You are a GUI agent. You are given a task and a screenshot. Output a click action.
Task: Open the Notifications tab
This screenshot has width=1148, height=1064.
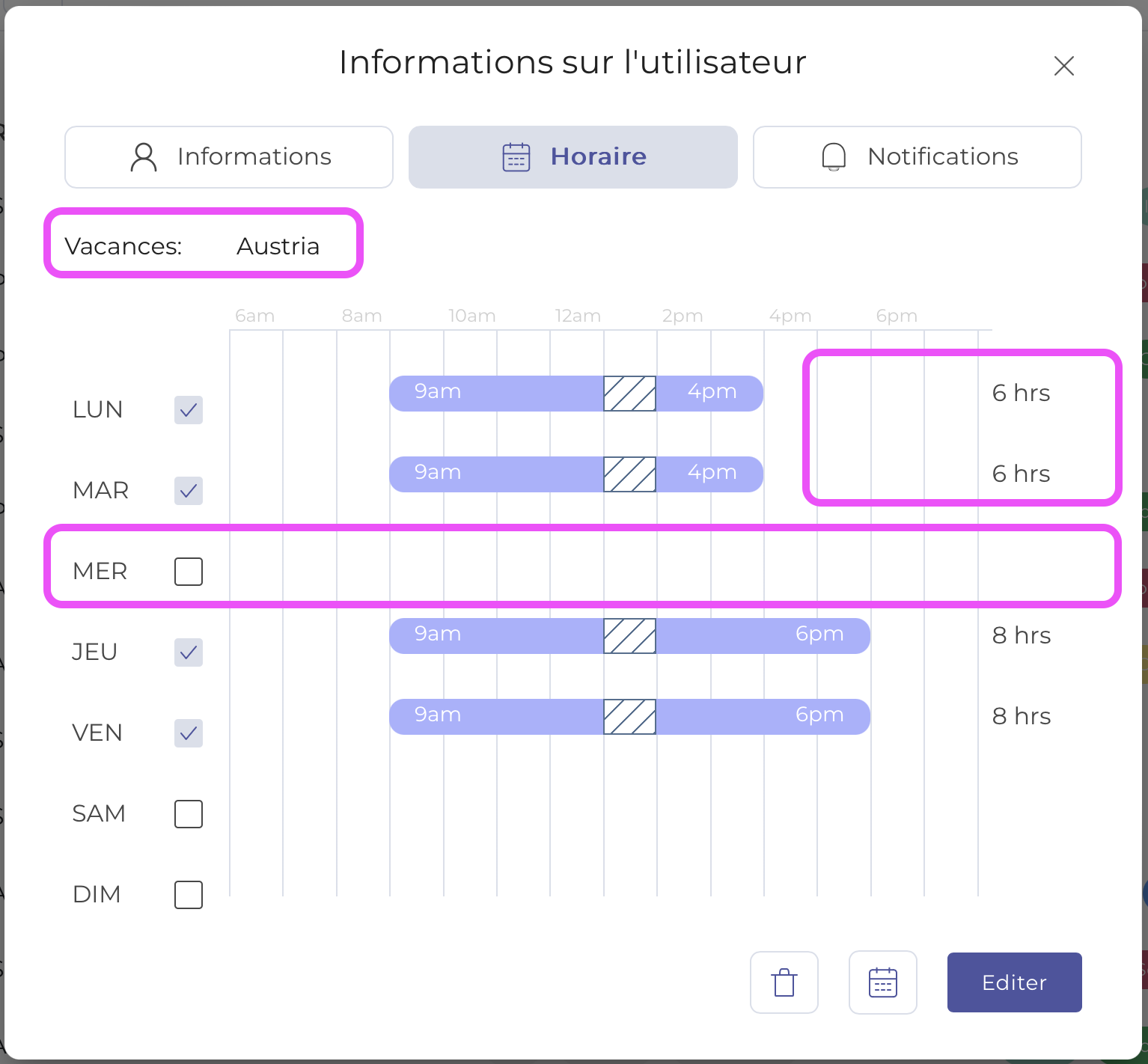pyautogui.click(x=916, y=156)
